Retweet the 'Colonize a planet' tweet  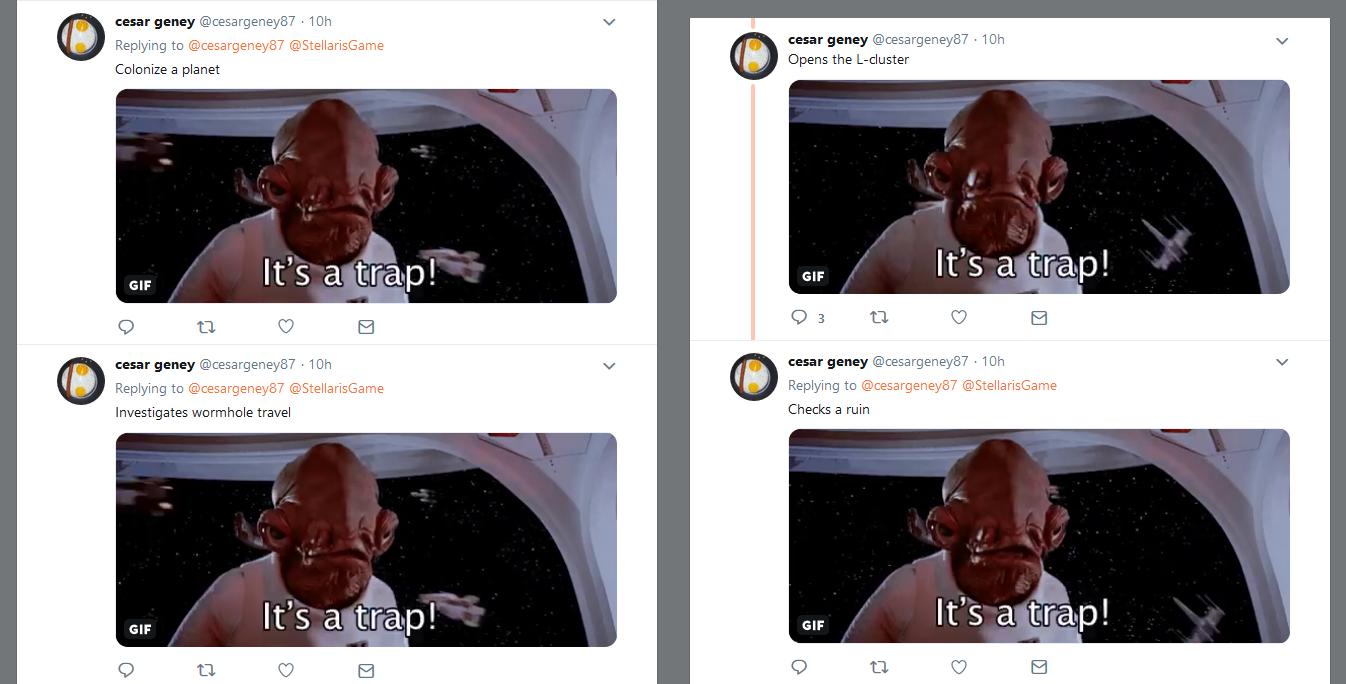click(x=206, y=326)
